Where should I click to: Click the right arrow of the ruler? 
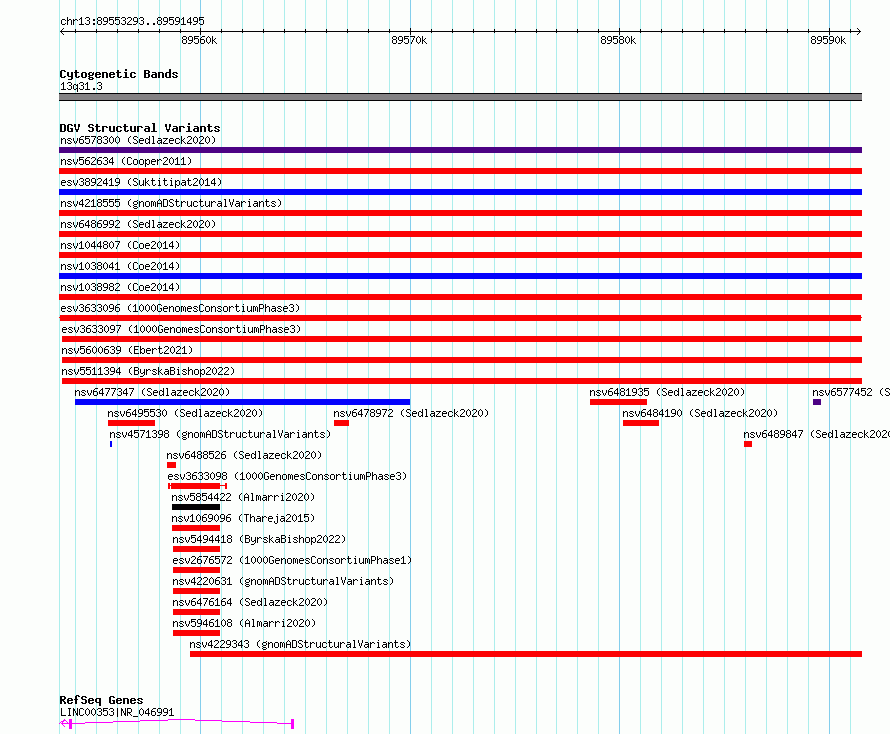[858, 31]
